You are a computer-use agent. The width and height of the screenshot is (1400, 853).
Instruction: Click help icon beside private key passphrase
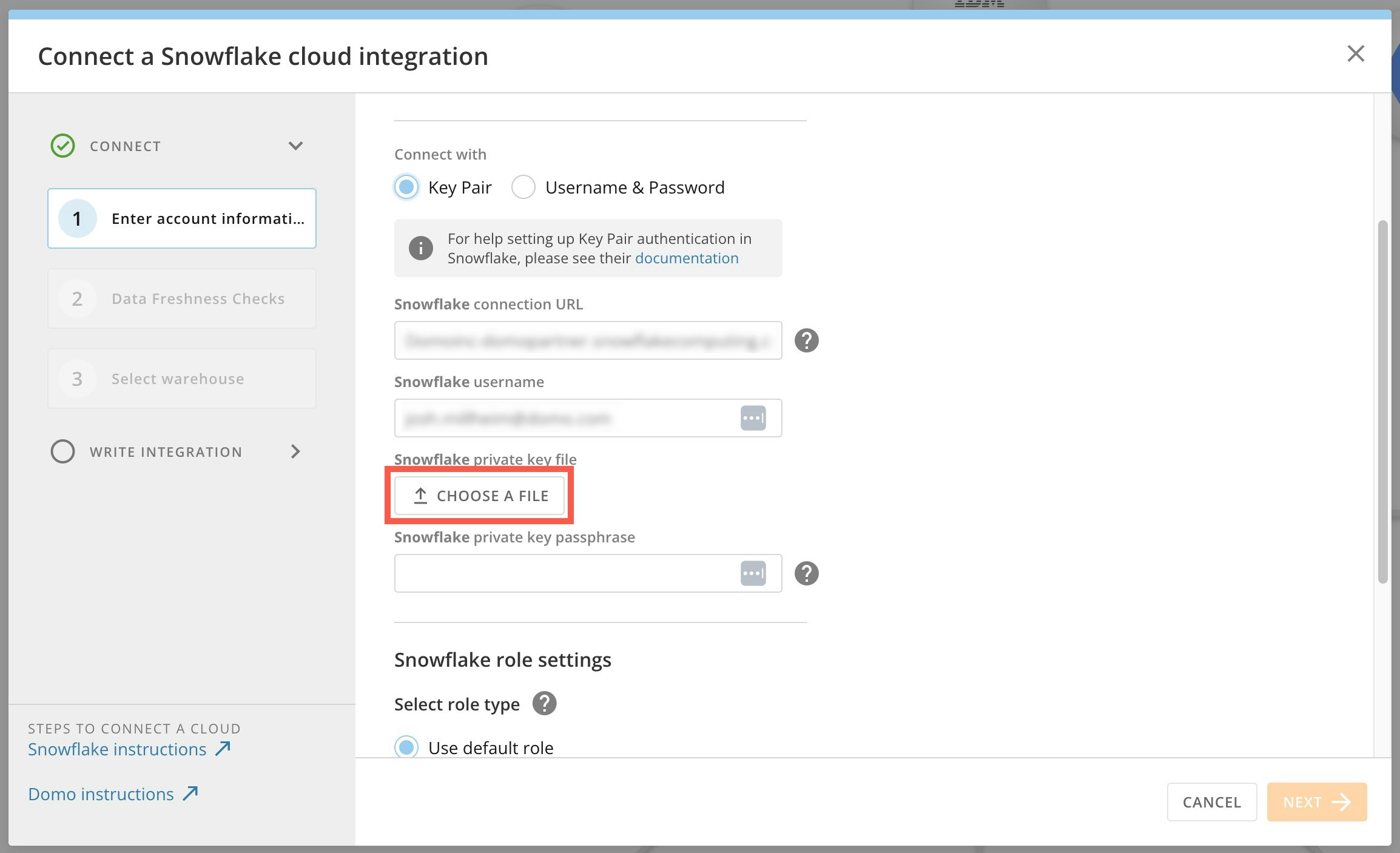coord(806,573)
